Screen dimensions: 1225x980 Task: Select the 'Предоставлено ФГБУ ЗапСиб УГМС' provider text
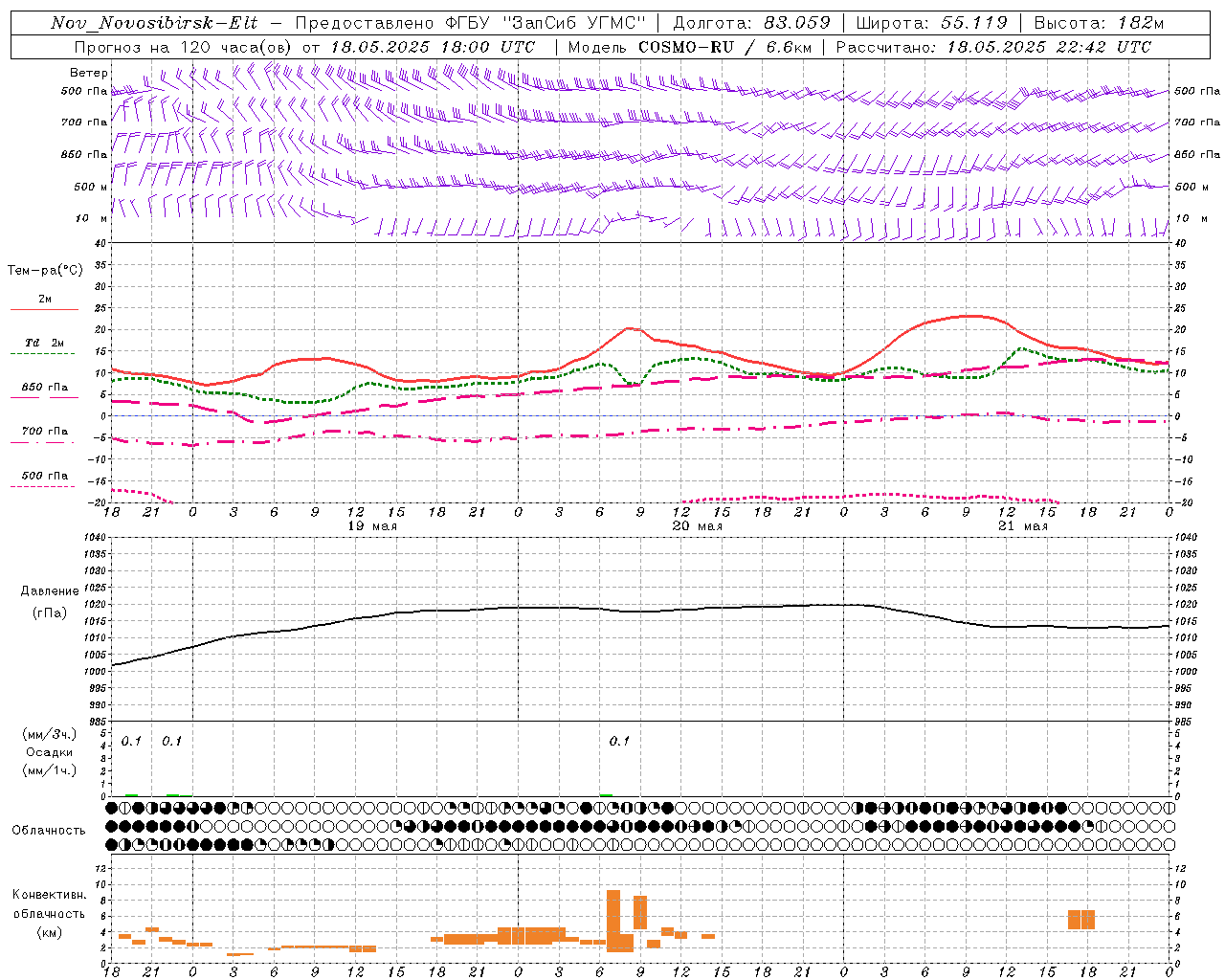471,23
